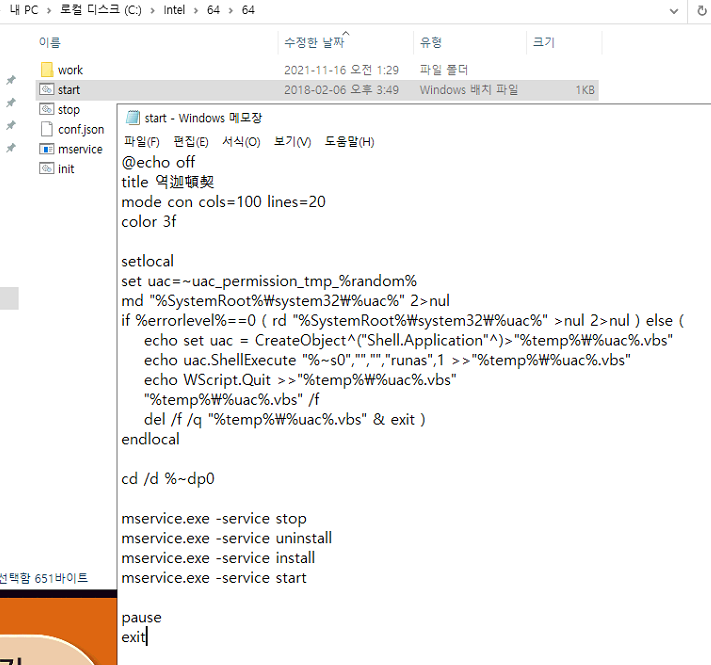The height and width of the screenshot is (665, 711).
Task: Place cursor on 'endlocal' line
Action: (151, 439)
